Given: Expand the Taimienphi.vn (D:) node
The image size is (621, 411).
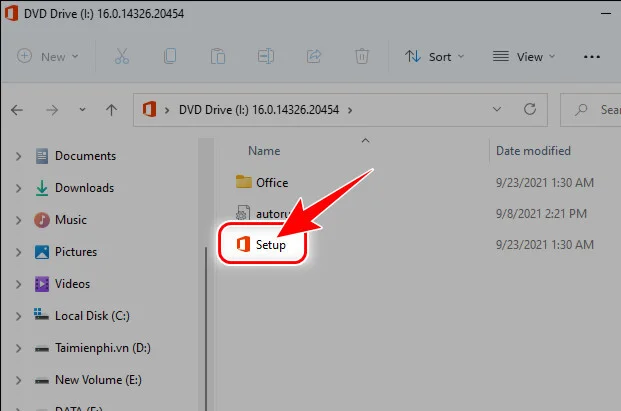Looking at the screenshot, I should 18,348.
